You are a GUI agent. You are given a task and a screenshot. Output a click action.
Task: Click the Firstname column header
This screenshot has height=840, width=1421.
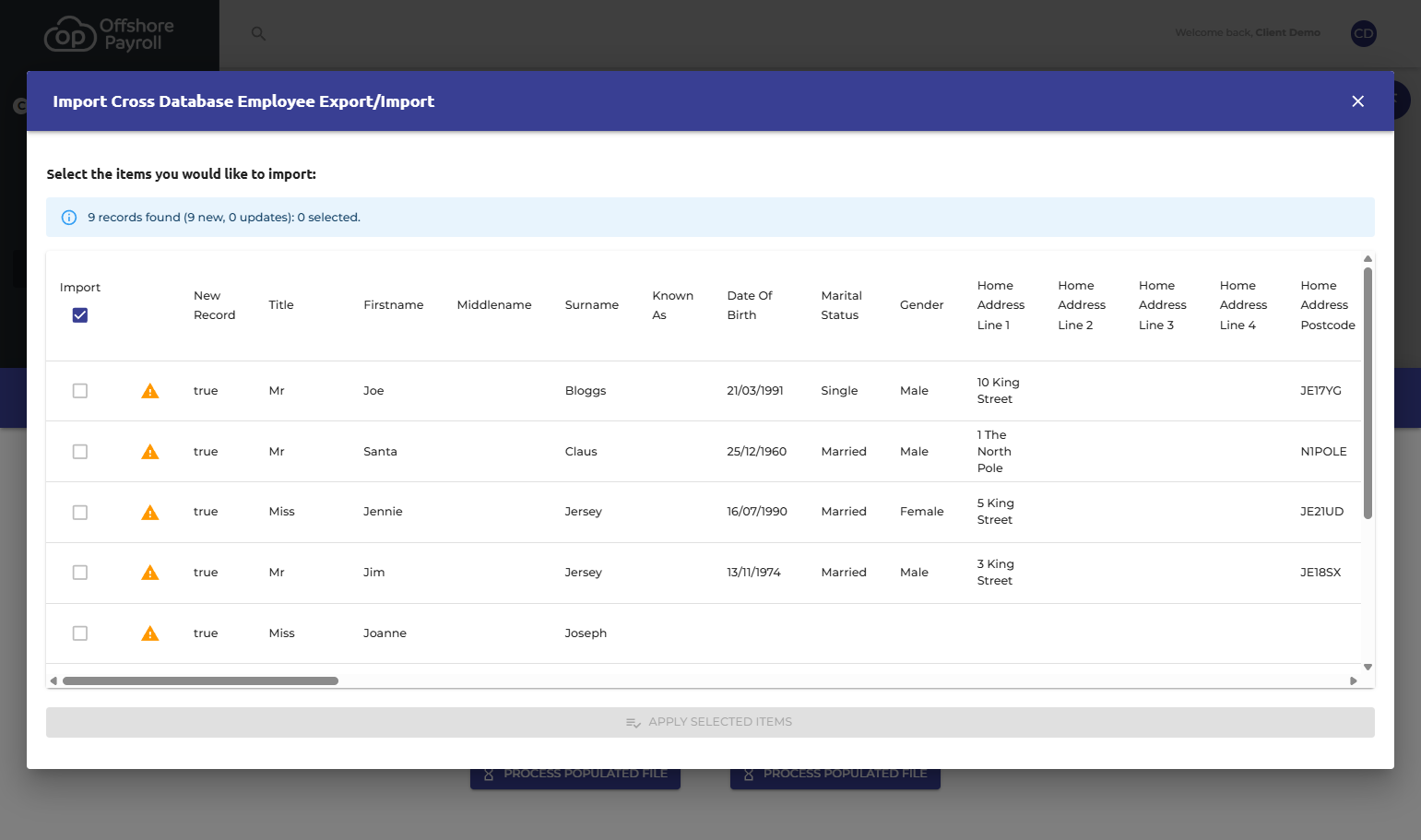pyautogui.click(x=394, y=305)
